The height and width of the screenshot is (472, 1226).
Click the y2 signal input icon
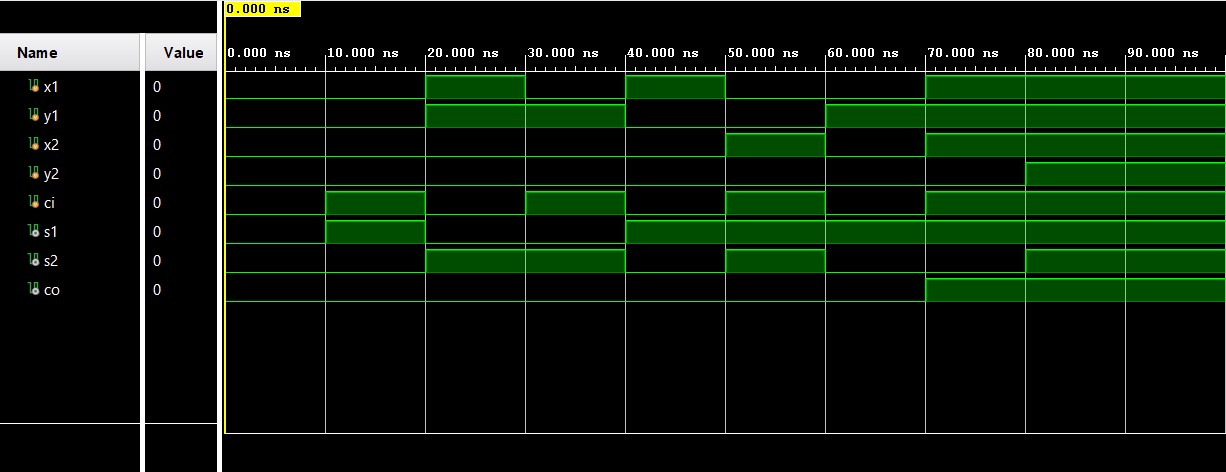point(34,174)
